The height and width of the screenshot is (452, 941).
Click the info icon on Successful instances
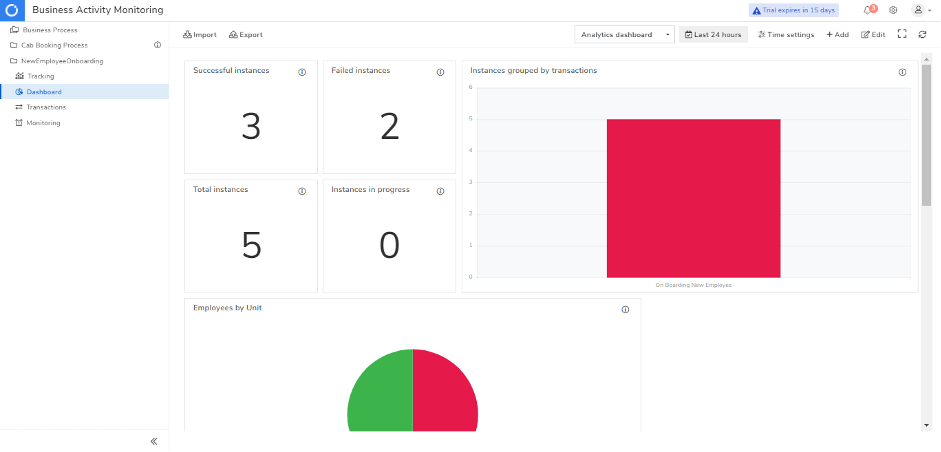tap(302, 72)
